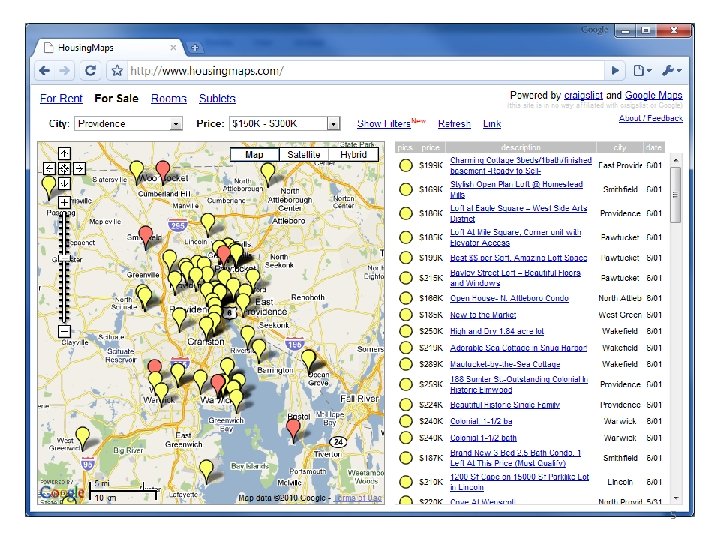Open Loft at Eagle Square listing
The image size is (720, 540).
coord(518,213)
